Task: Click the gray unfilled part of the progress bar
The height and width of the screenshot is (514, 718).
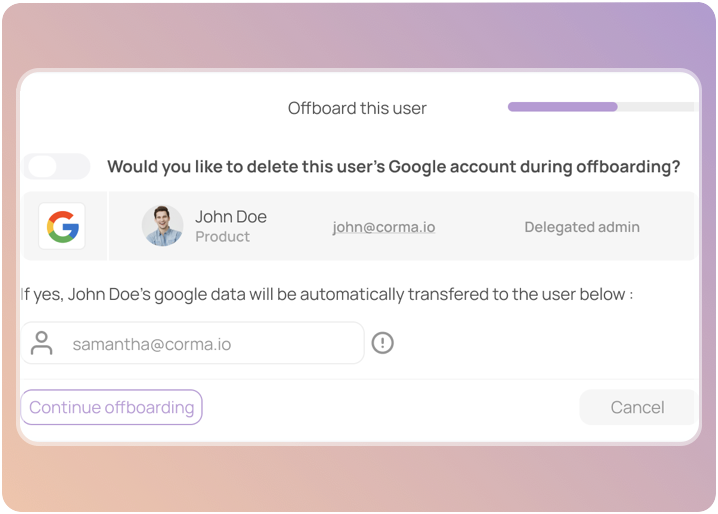Action: pyautogui.click(x=655, y=107)
